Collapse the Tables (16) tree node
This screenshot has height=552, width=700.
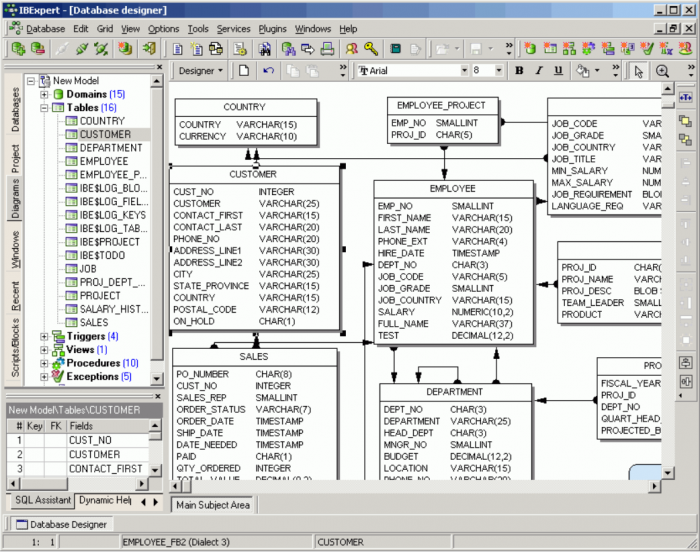tap(44, 108)
